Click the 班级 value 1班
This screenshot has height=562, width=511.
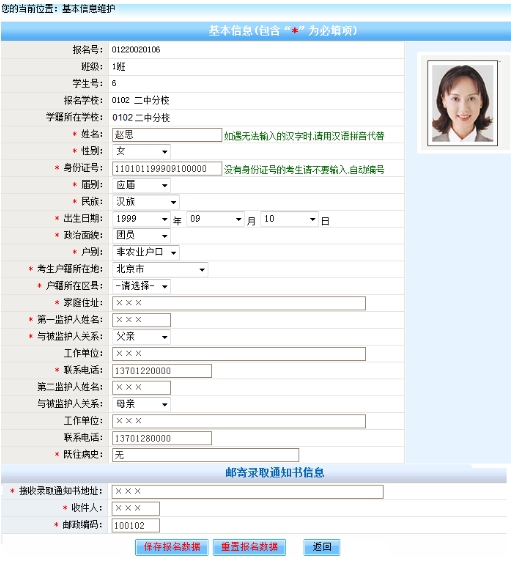click(x=119, y=67)
